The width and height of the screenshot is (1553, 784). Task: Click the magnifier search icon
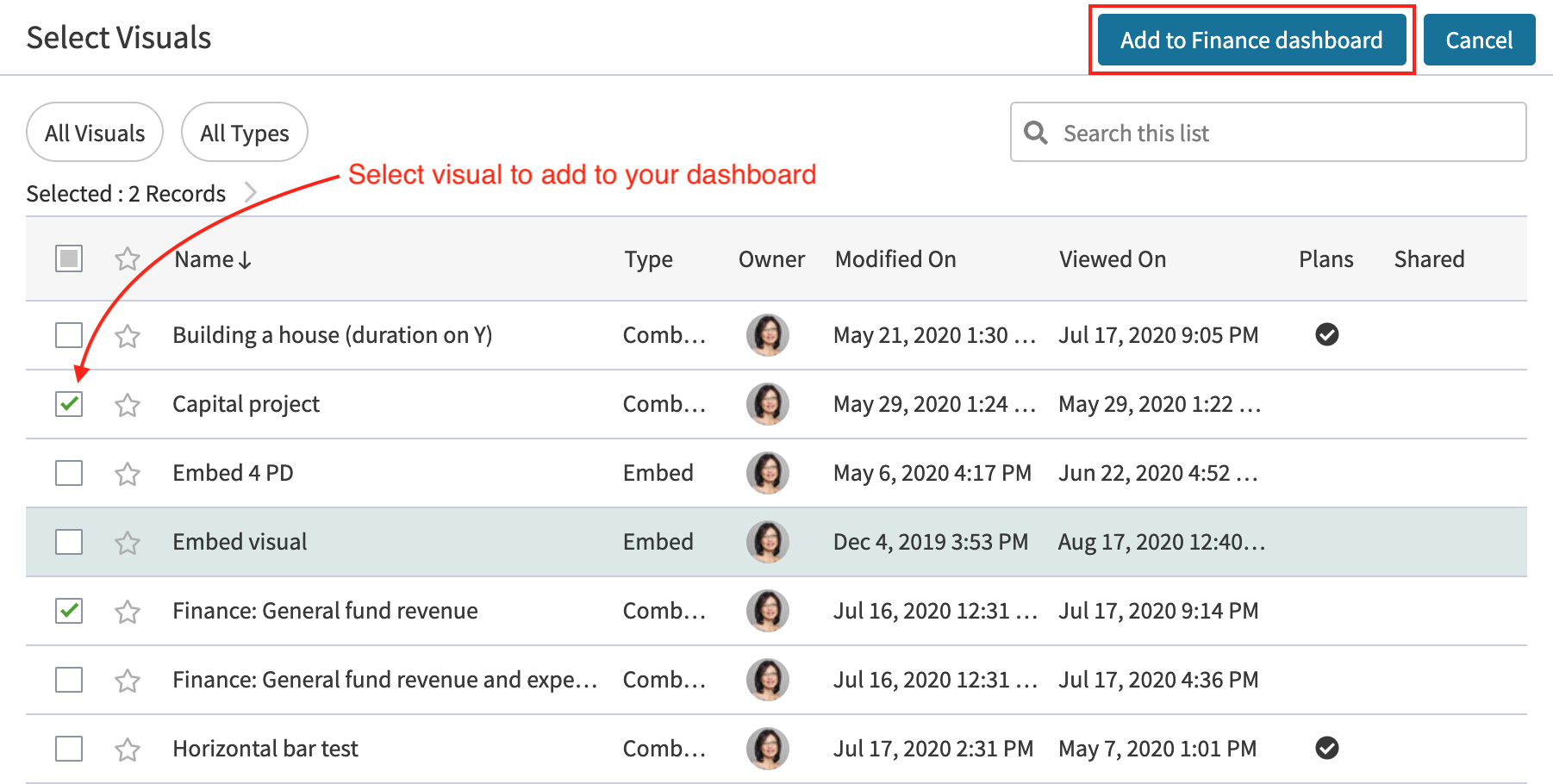coord(1035,133)
